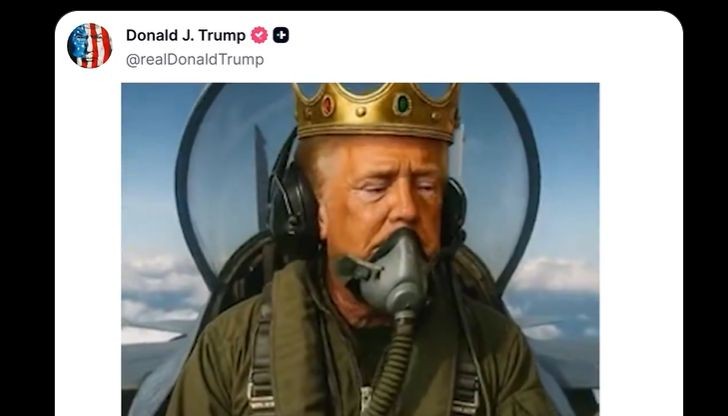Click the pink verified checkmark badge
The width and height of the screenshot is (728, 416).
coord(259,35)
